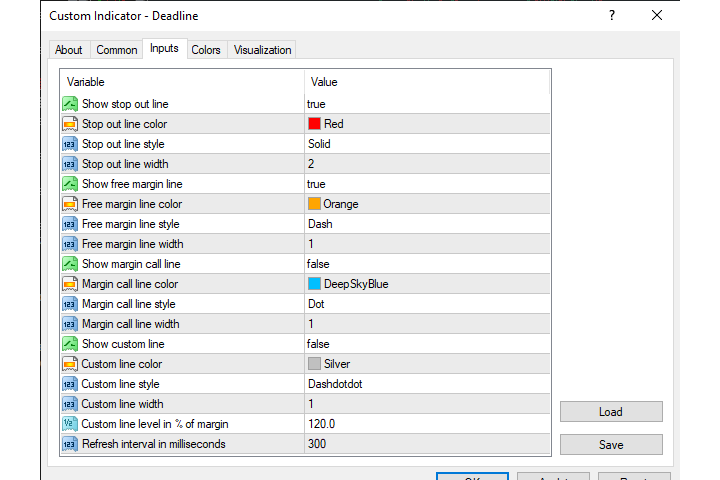This screenshot has height=480, width=720.
Task: Select 'Custom line style' label
Action: [120, 384]
